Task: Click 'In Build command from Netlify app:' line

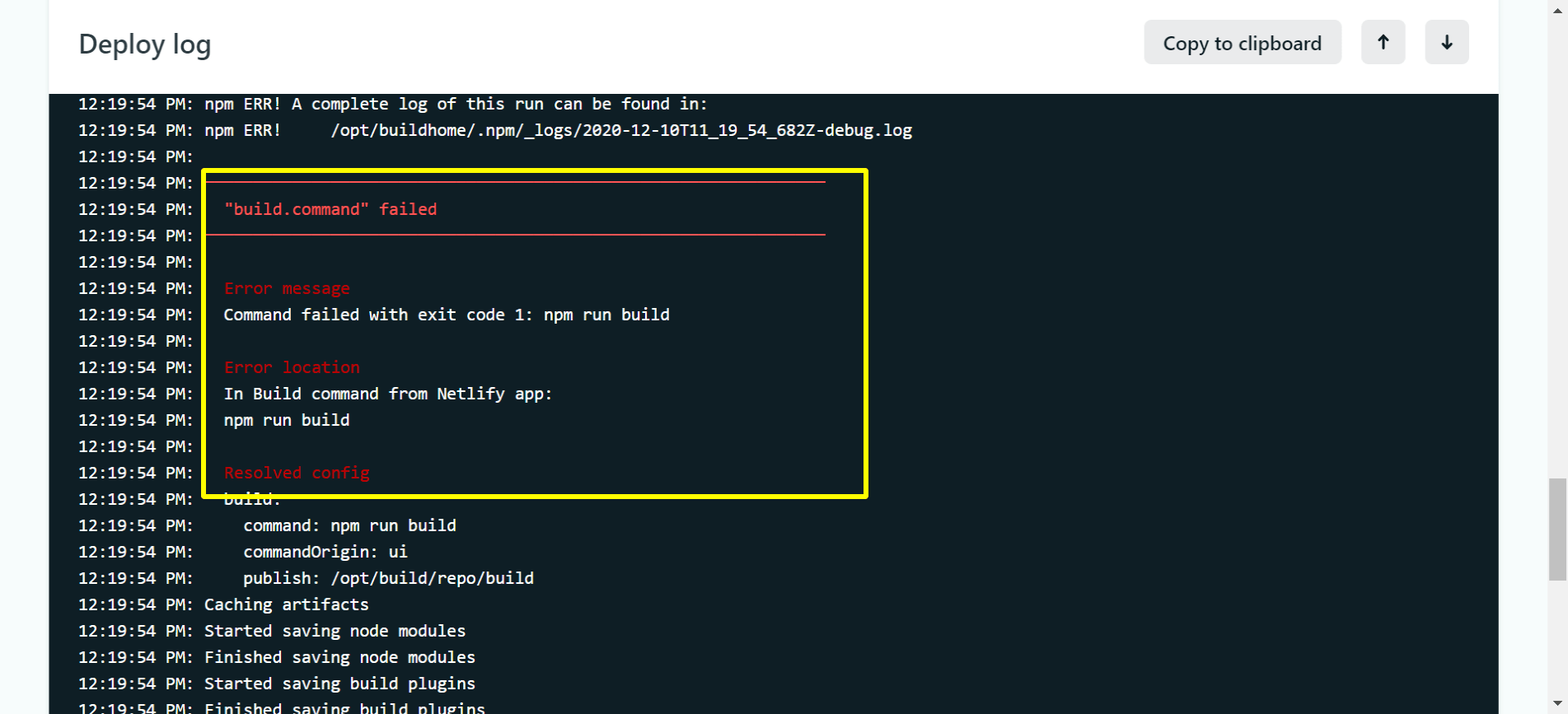Action: pos(388,394)
